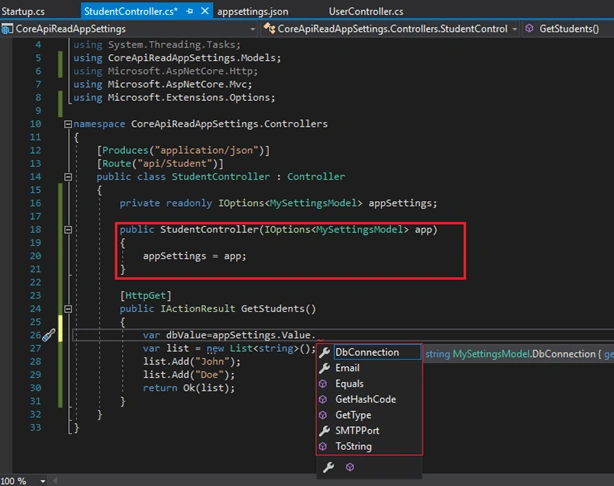
Task: Open the GetStudents() member dropdown
Action: 569,29
